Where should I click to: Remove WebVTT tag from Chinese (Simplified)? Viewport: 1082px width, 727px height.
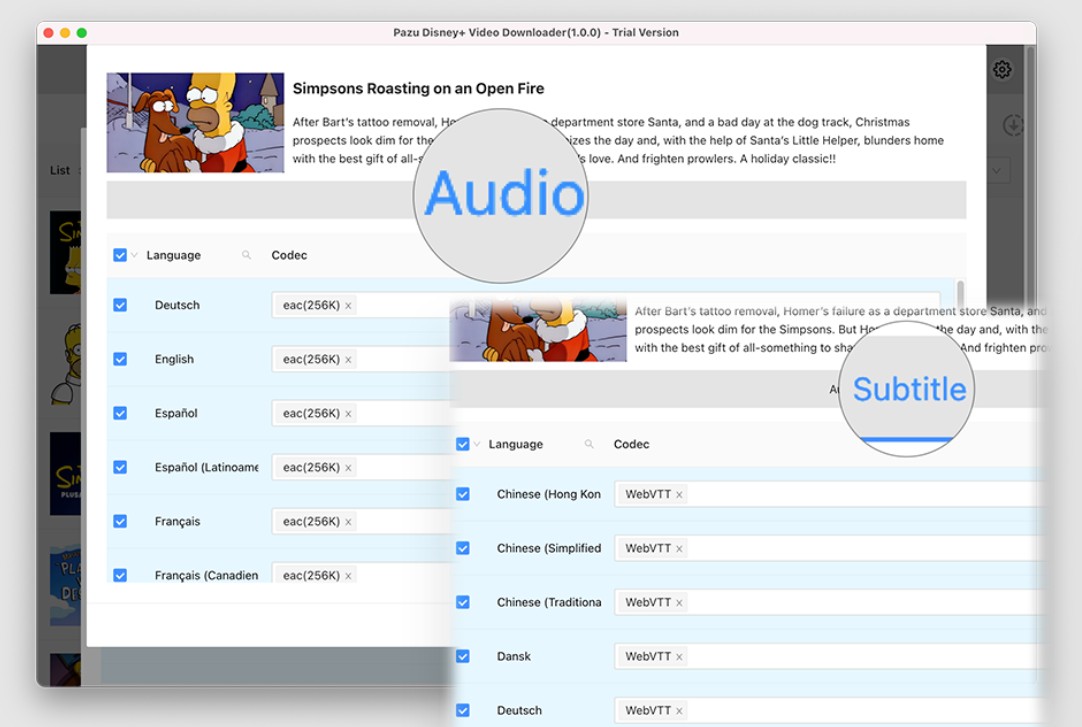tap(679, 549)
